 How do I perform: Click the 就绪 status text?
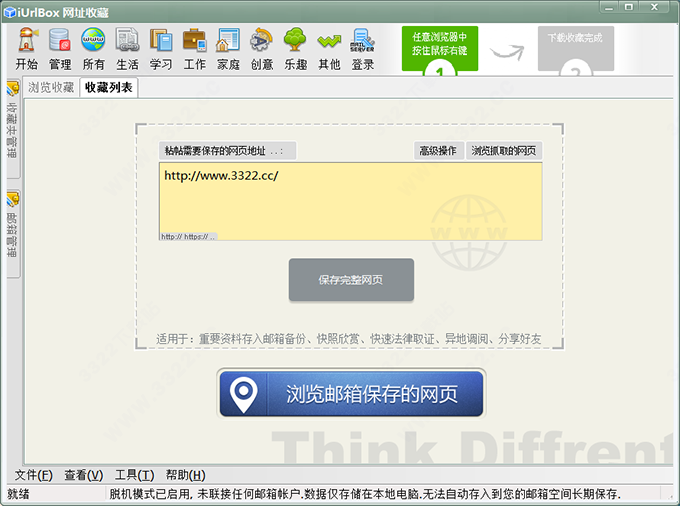click(18, 494)
